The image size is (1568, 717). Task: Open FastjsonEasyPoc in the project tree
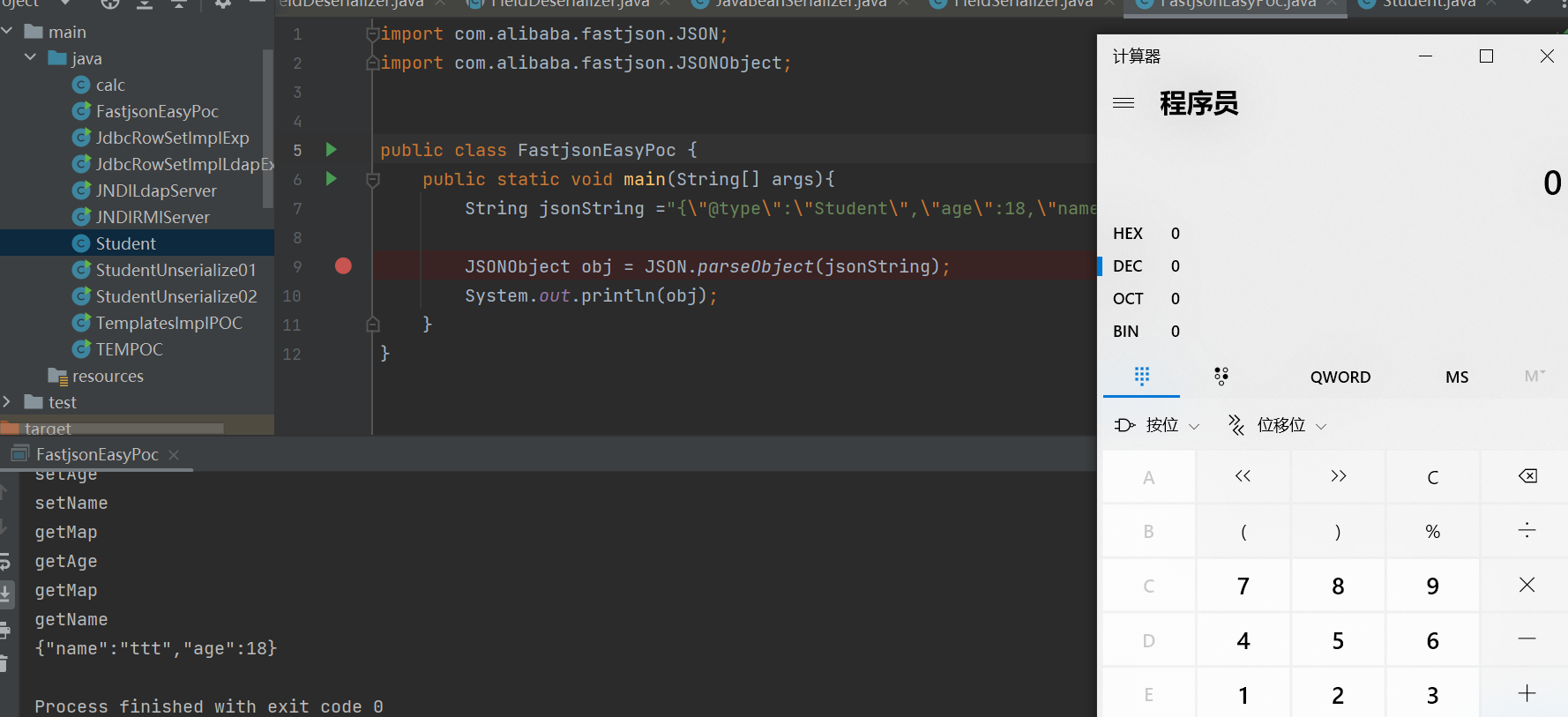coord(157,111)
